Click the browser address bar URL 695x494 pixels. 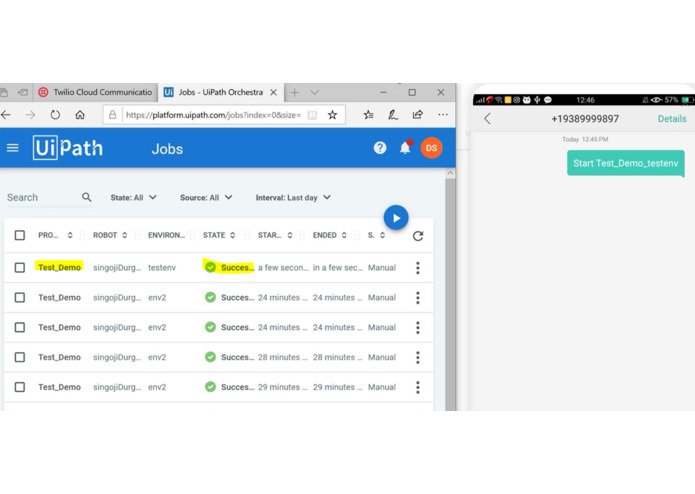[x=213, y=115]
